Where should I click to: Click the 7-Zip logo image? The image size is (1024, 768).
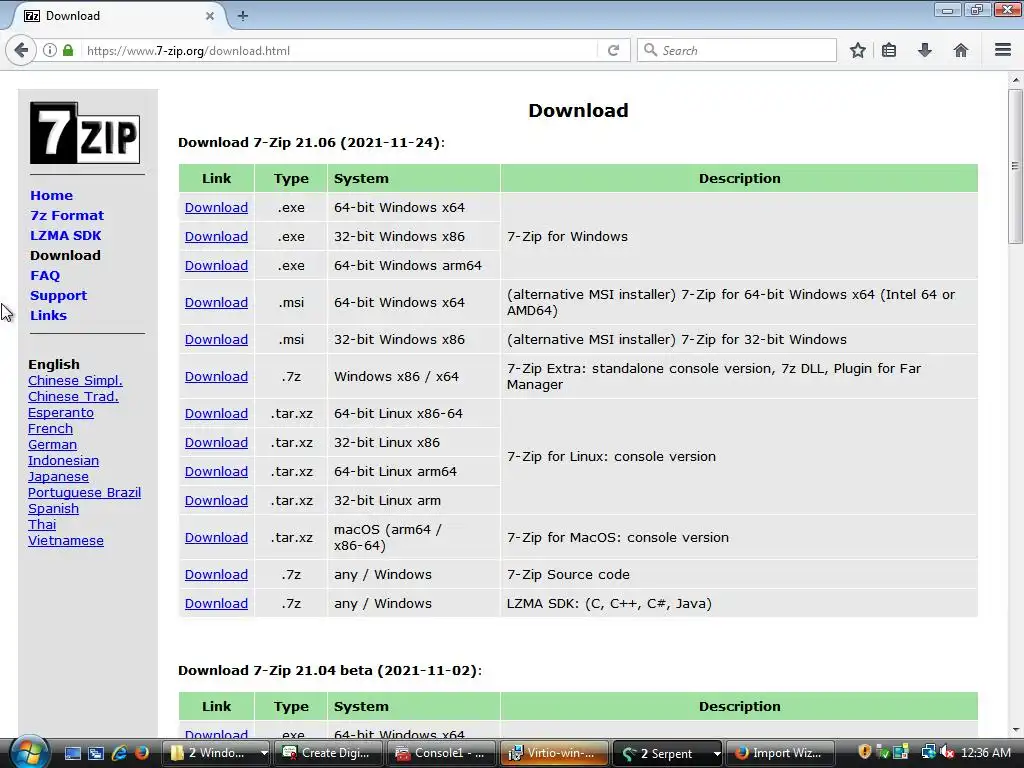[x=85, y=133]
